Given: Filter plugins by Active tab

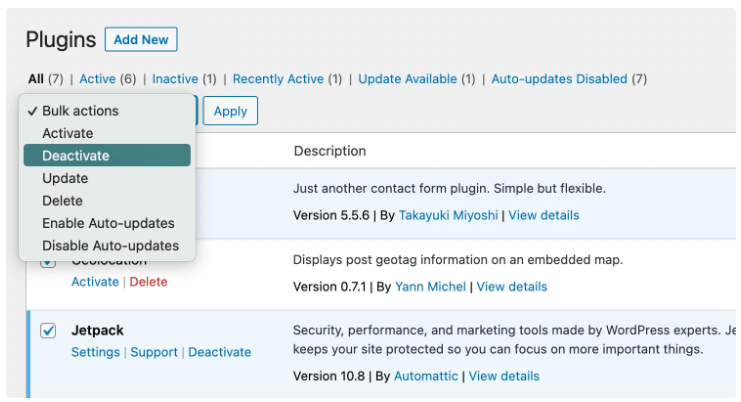Looking at the screenshot, I should point(97,79).
